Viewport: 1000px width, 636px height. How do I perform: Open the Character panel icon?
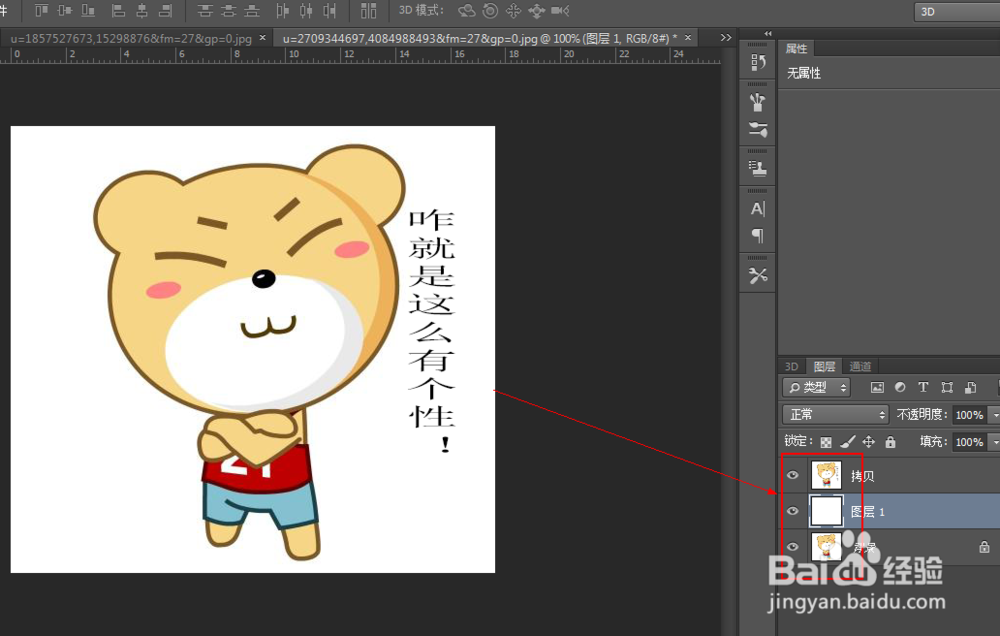click(758, 209)
